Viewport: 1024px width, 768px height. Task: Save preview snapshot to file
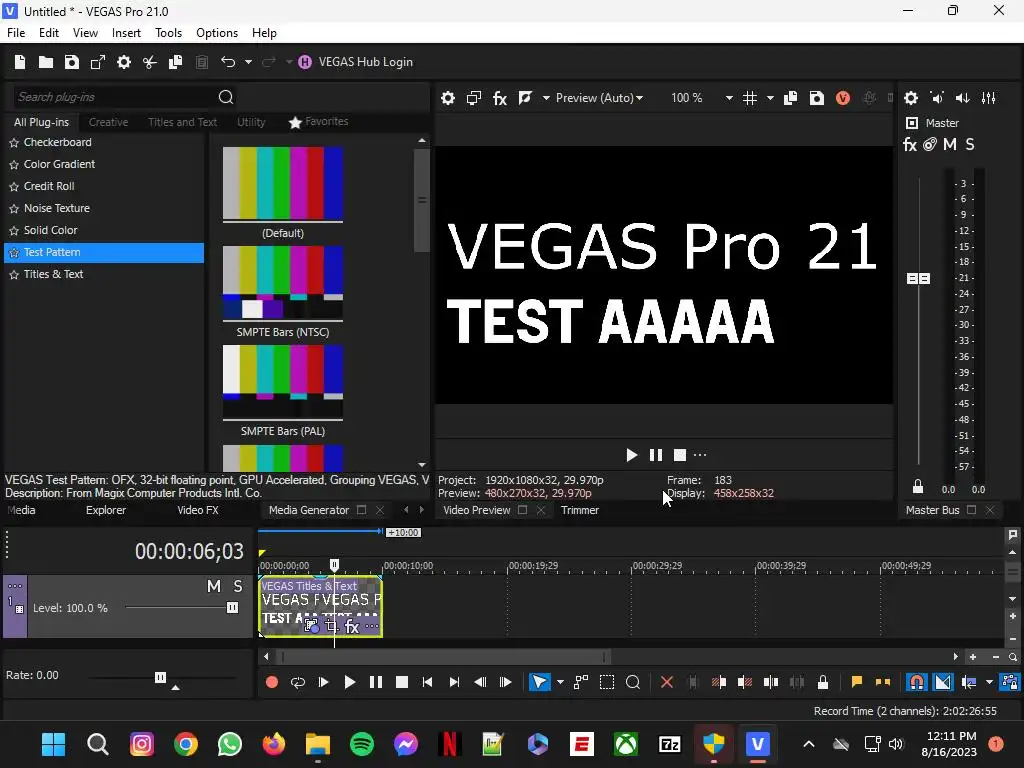[x=816, y=98]
